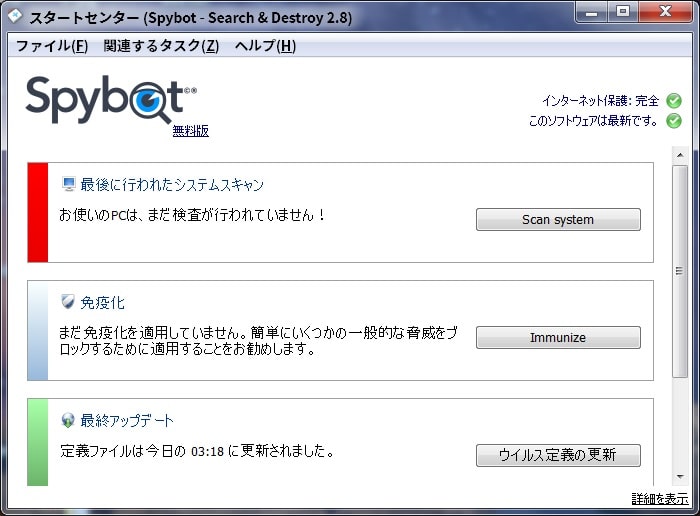Click the shield icon beside 免疫化
The image size is (700, 516).
68,302
